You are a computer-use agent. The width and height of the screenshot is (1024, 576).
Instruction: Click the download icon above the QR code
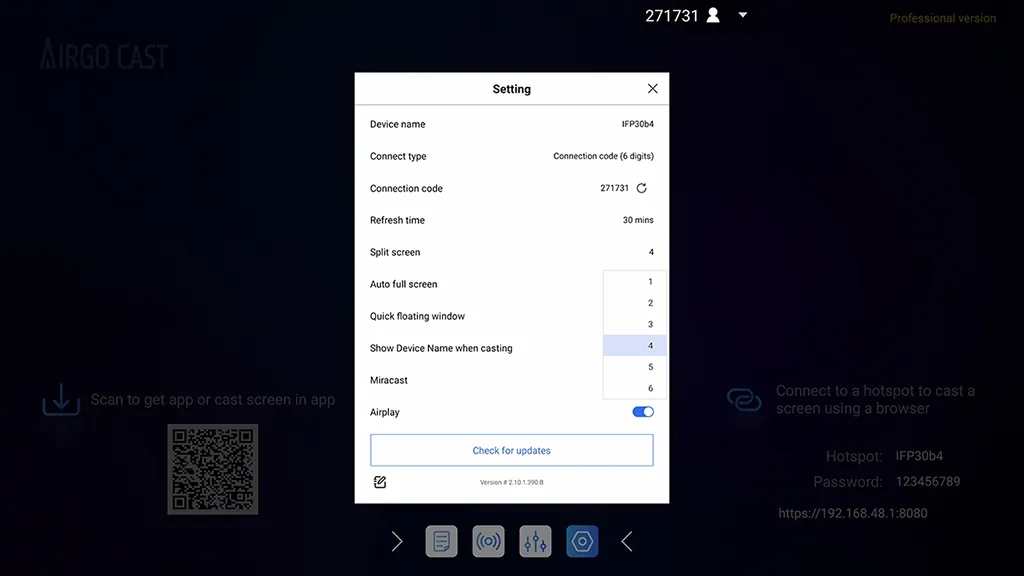[61, 398]
